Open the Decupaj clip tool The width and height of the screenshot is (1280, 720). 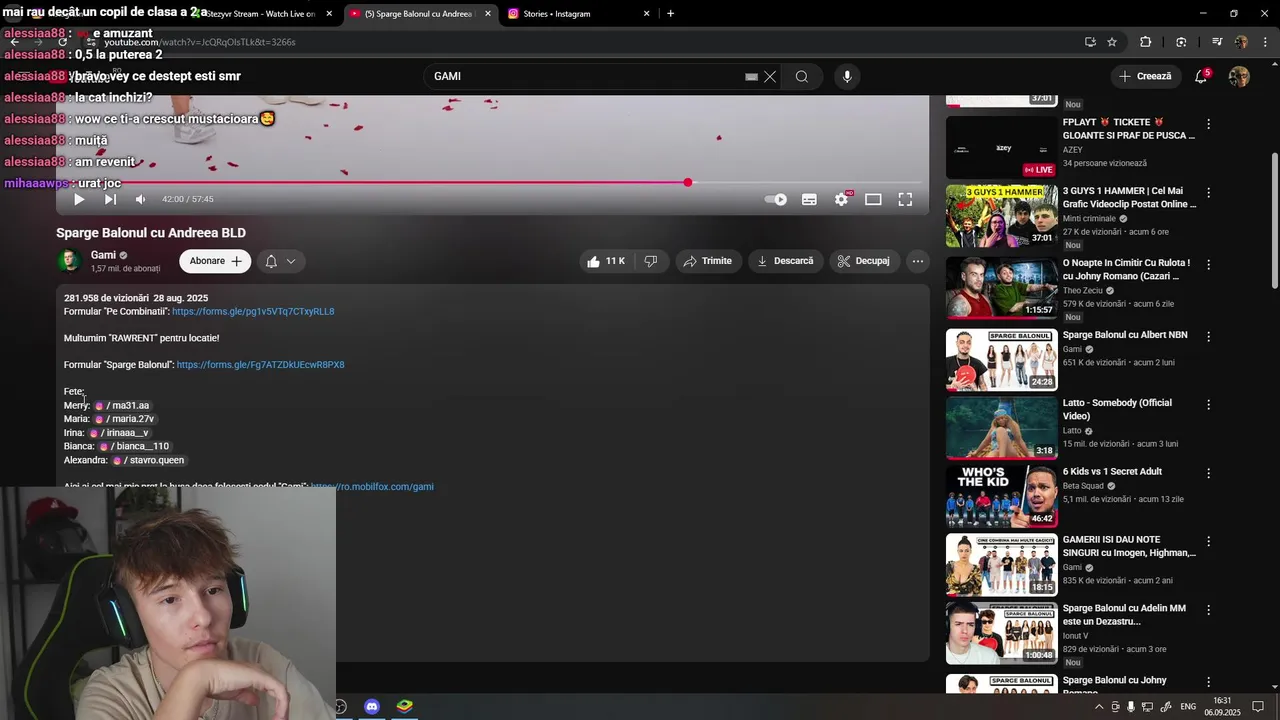[x=864, y=261]
